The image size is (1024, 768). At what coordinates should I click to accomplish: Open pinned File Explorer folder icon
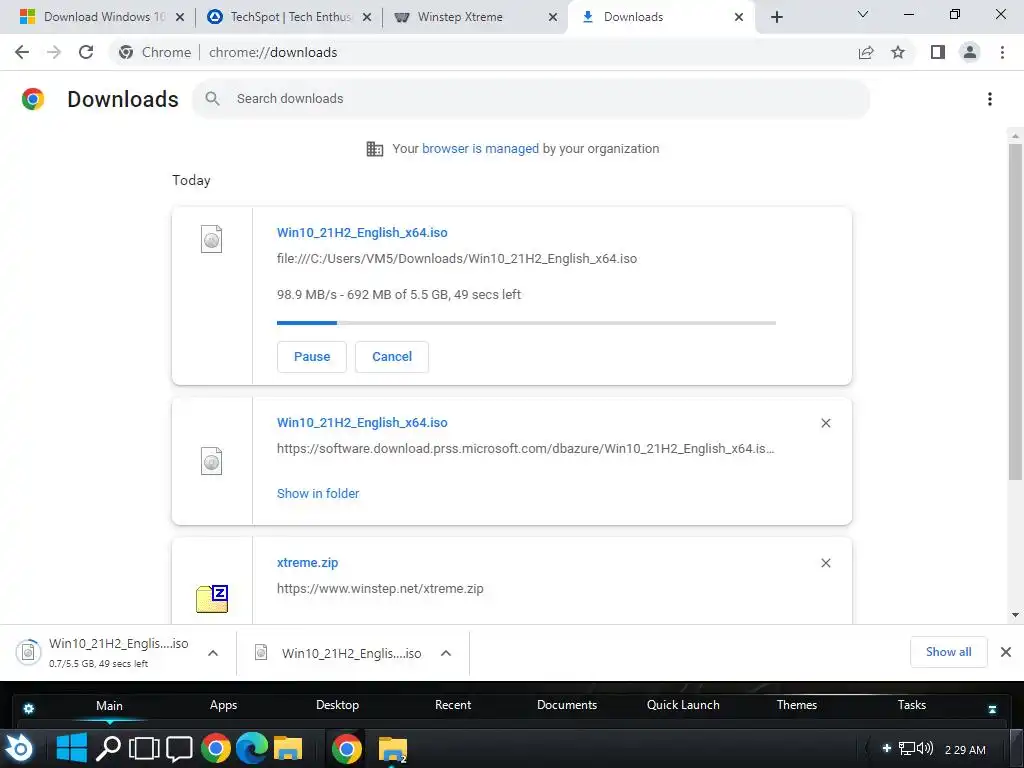pyautogui.click(x=288, y=748)
